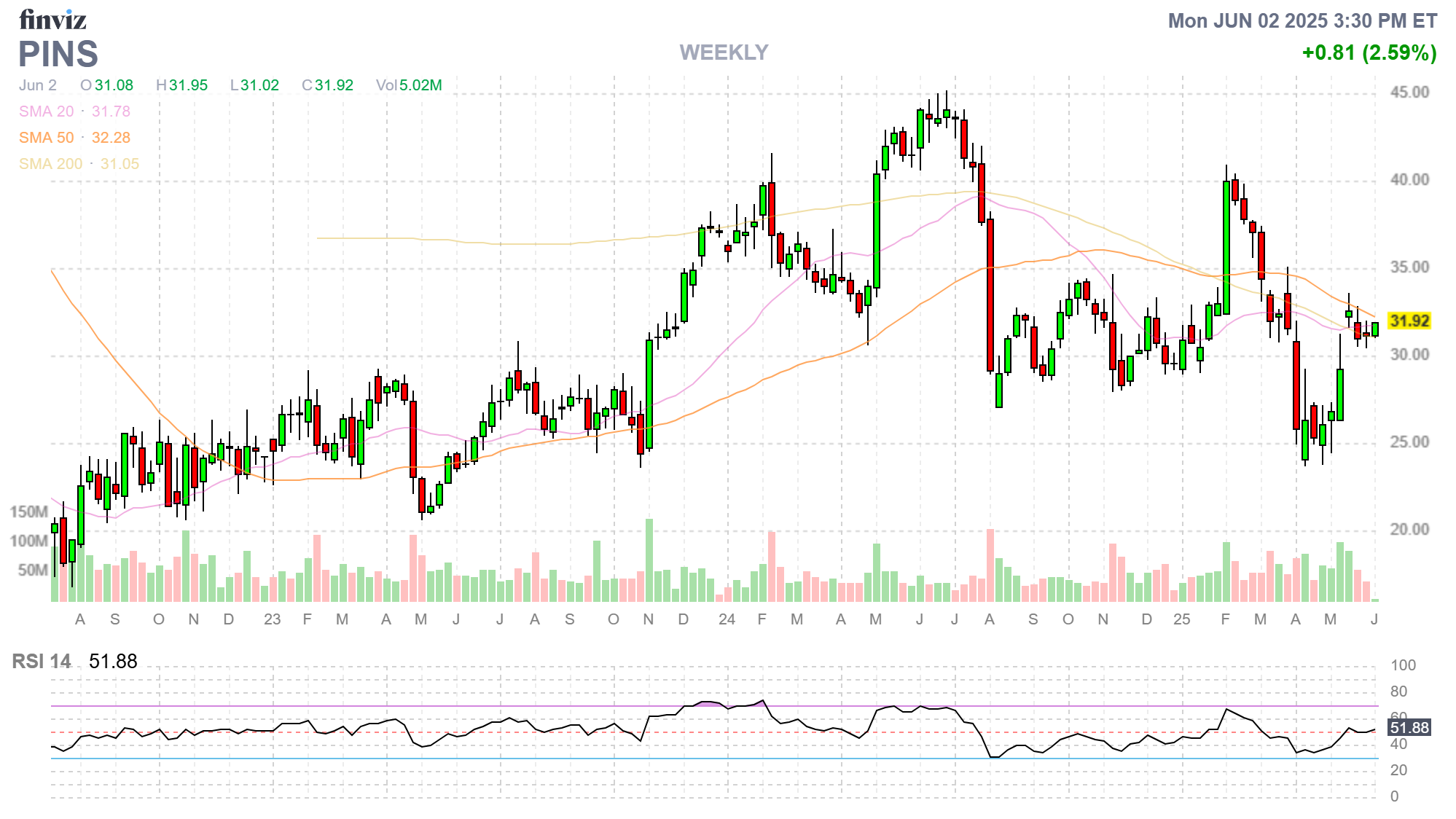Click the SMA 20 legend label
The width and height of the screenshot is (1456, 819).
[47, 111]
